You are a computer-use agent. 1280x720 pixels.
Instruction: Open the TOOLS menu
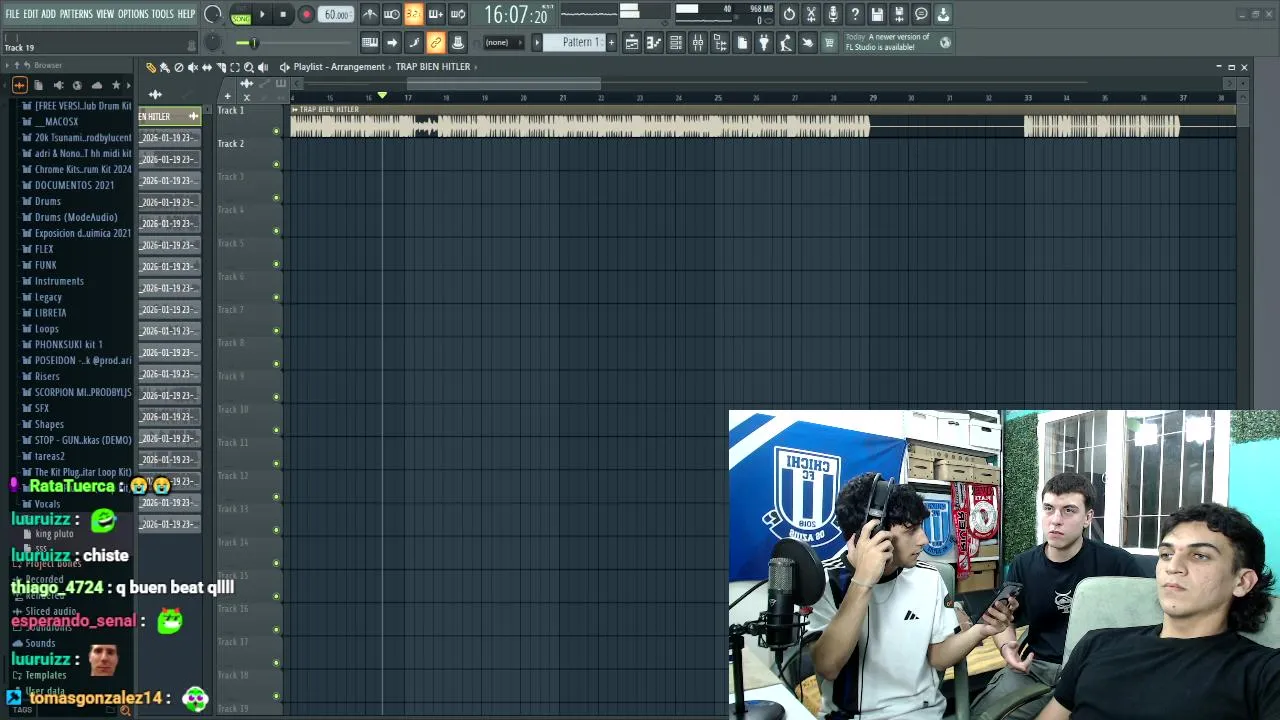tap(163, 14)
